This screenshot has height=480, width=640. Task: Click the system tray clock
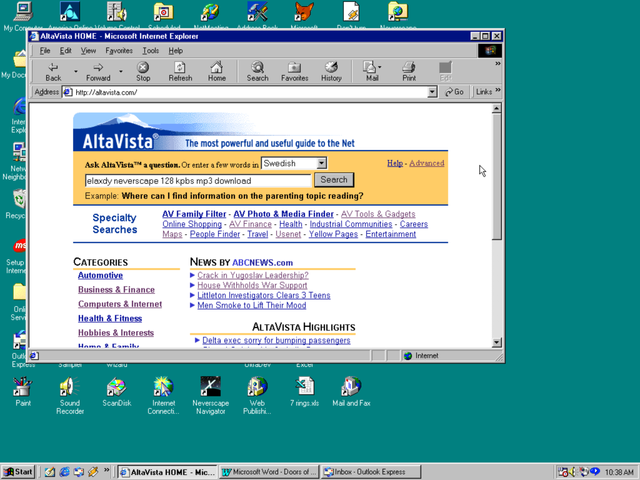pyautogui.click(x=619, y=472)
